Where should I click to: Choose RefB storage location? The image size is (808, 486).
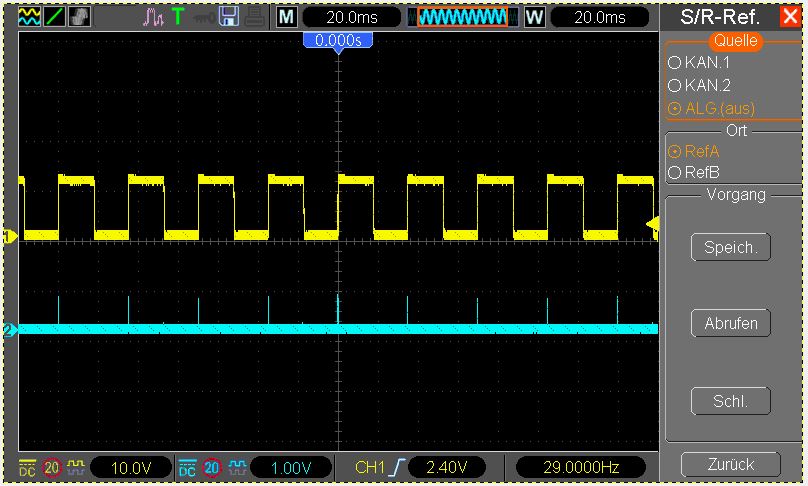point(694,173)
